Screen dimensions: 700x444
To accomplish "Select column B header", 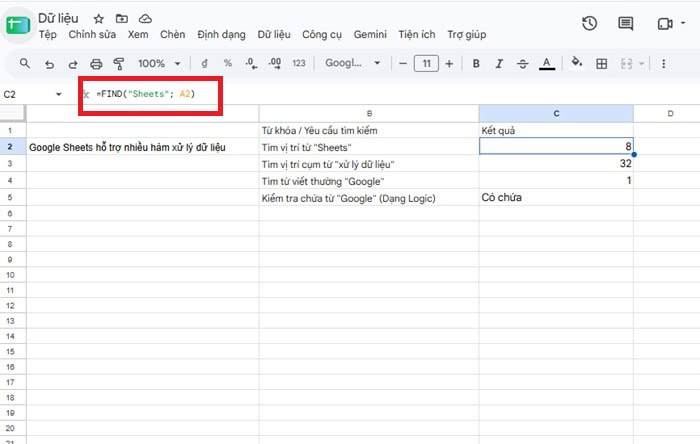I will tap(369, 113).
